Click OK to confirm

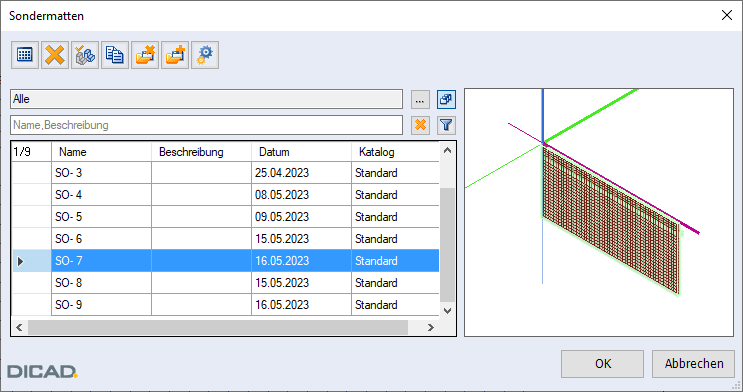602,364
